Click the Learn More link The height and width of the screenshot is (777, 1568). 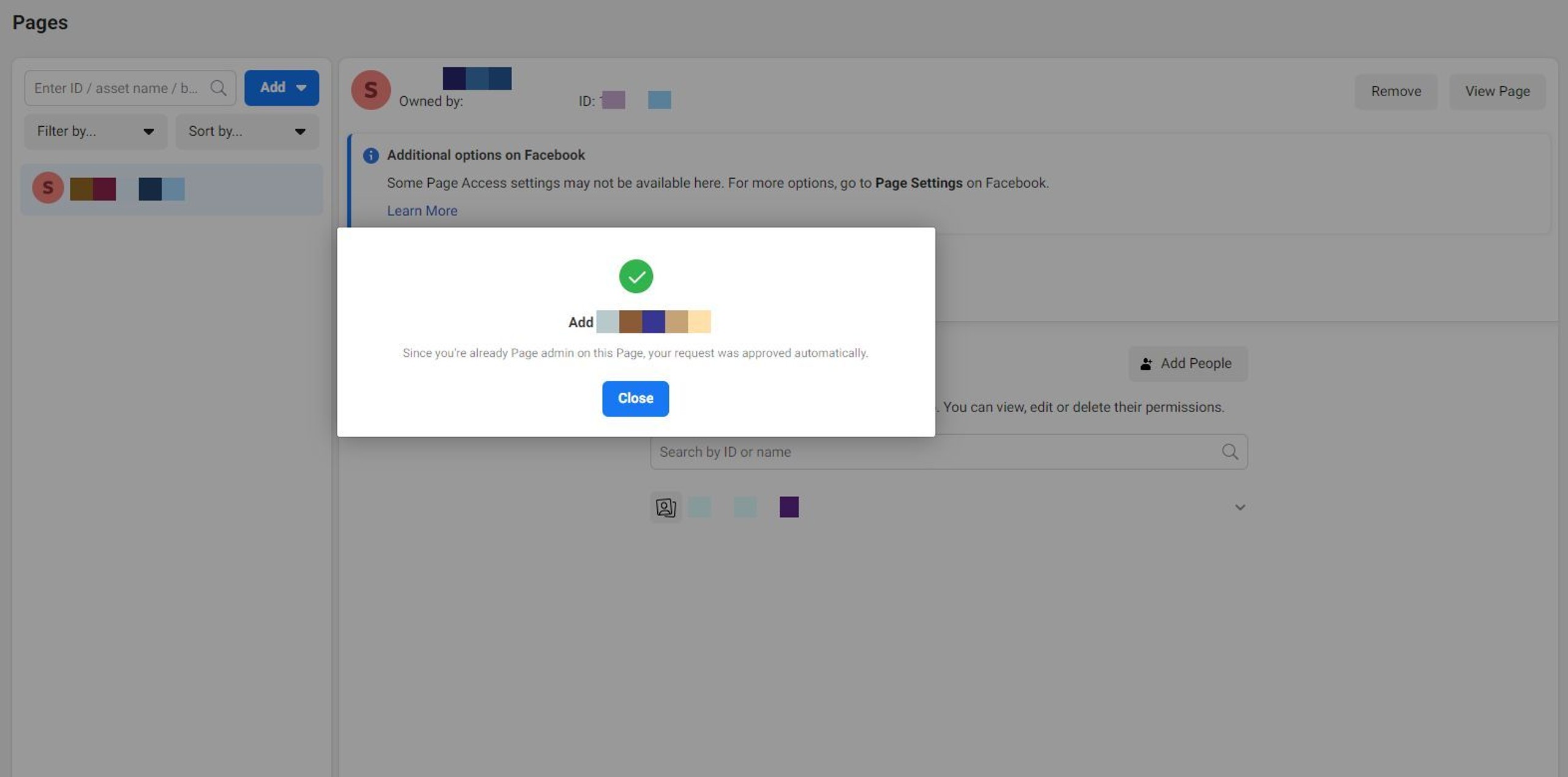click(421, 211)
